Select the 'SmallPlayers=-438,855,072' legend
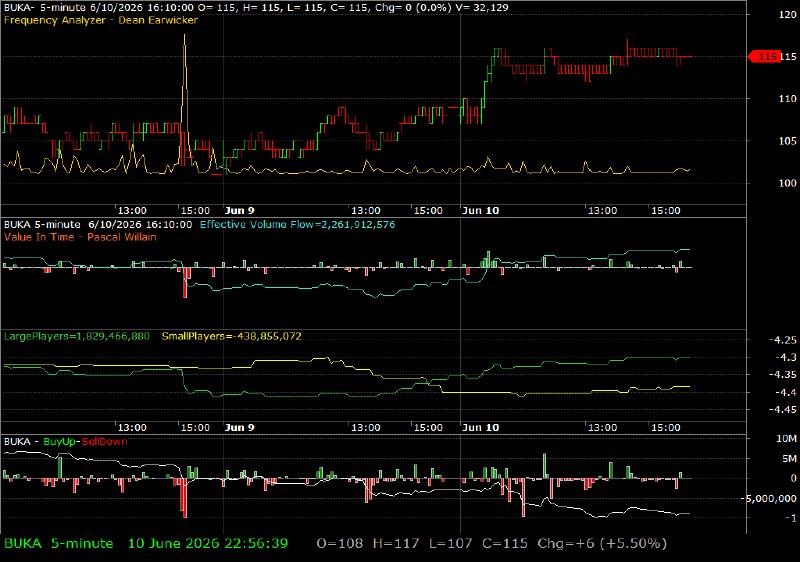The image size is (800, 562). [x=232, y=337]
